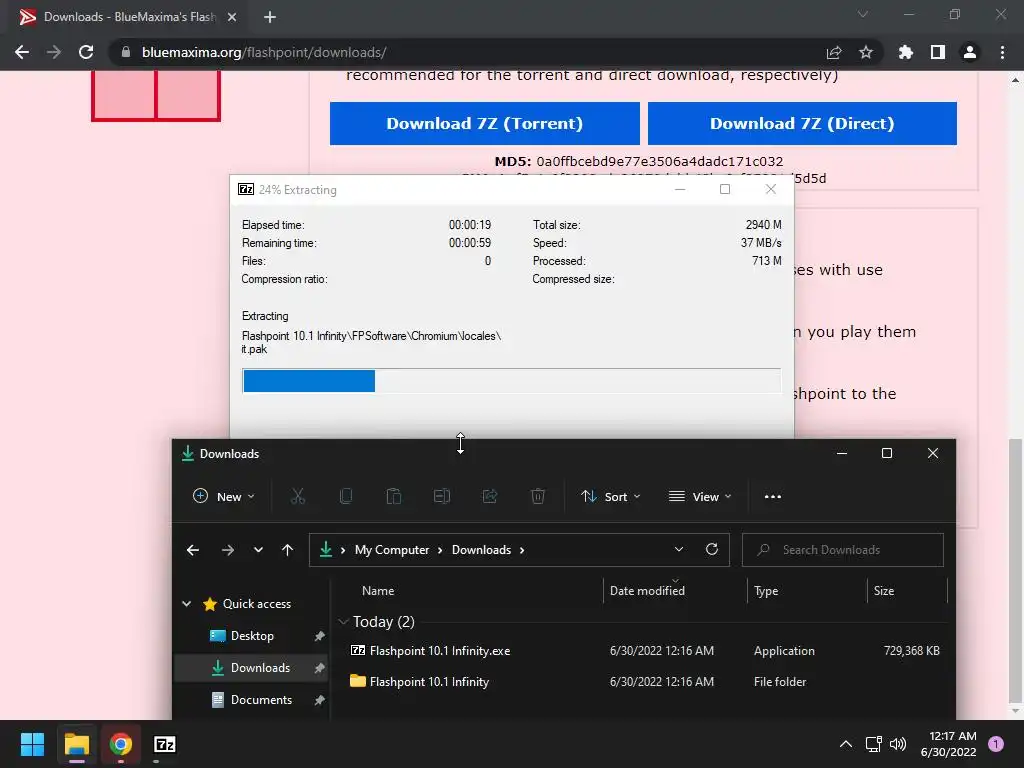Screen dimensions: 1024x768
Task: Click the network tray icon
Action: [873, 744]
